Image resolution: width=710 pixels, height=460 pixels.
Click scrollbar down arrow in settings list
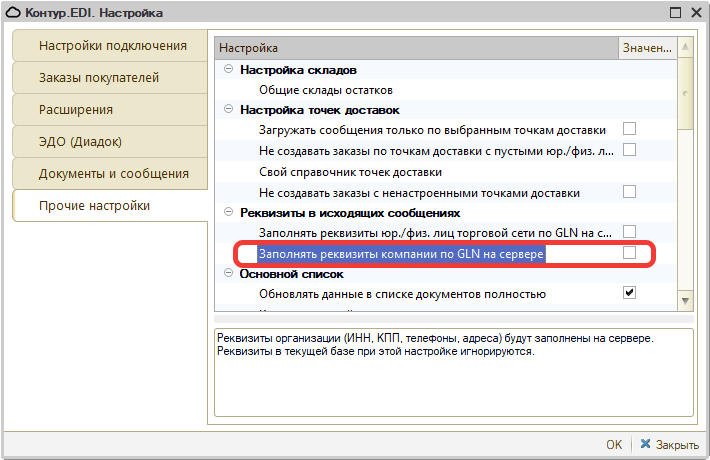click(x=685, y=301)
